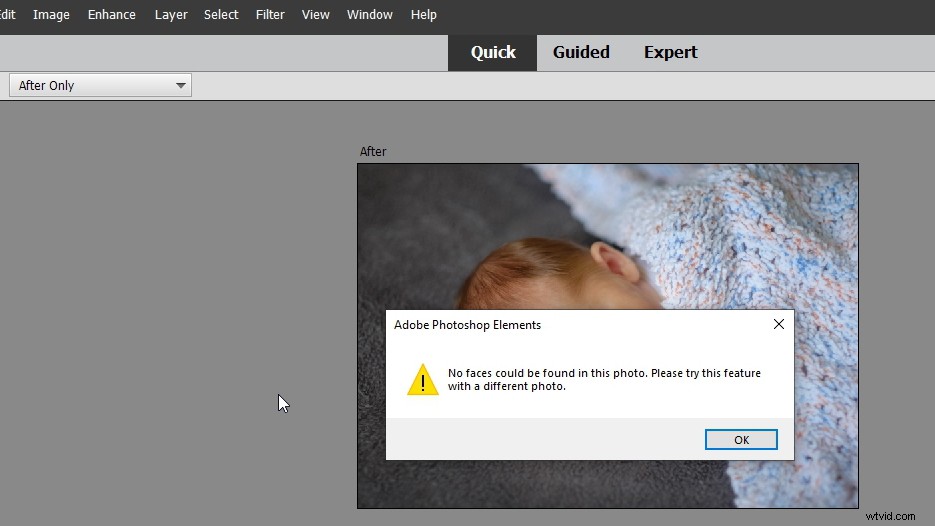The height and width of the screenshot is (526, 935).
Task: Switch to the Guided edit tab
Action: (581, 52)
